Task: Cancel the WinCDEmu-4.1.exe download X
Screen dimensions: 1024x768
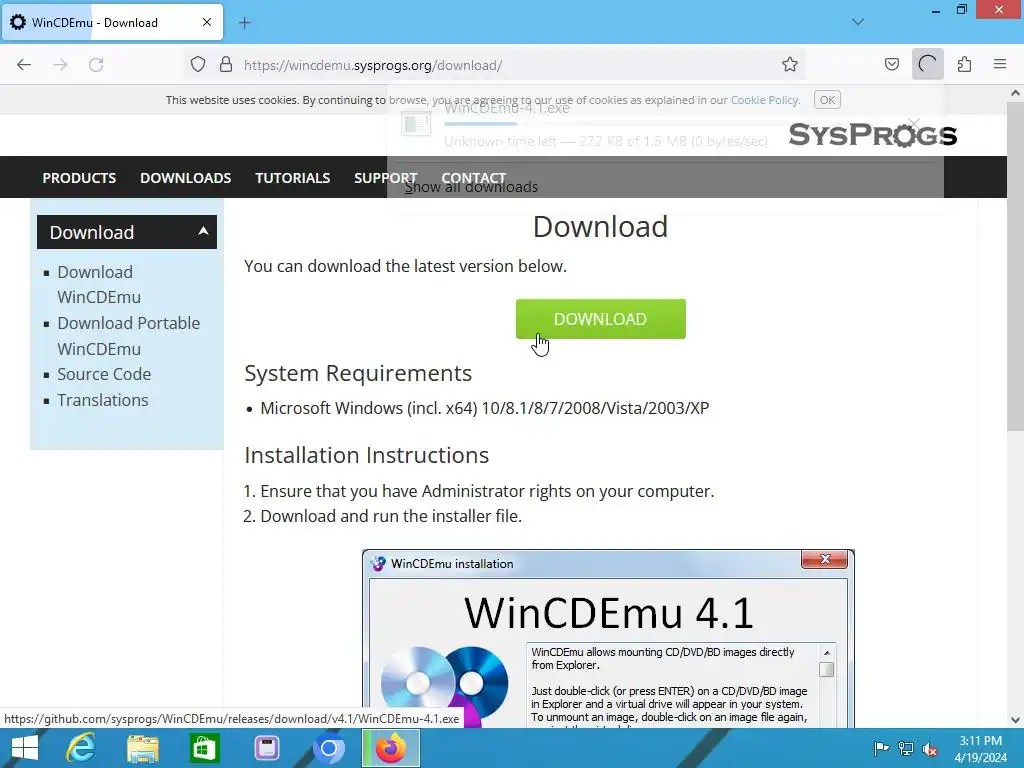Action: coord(915,123)
